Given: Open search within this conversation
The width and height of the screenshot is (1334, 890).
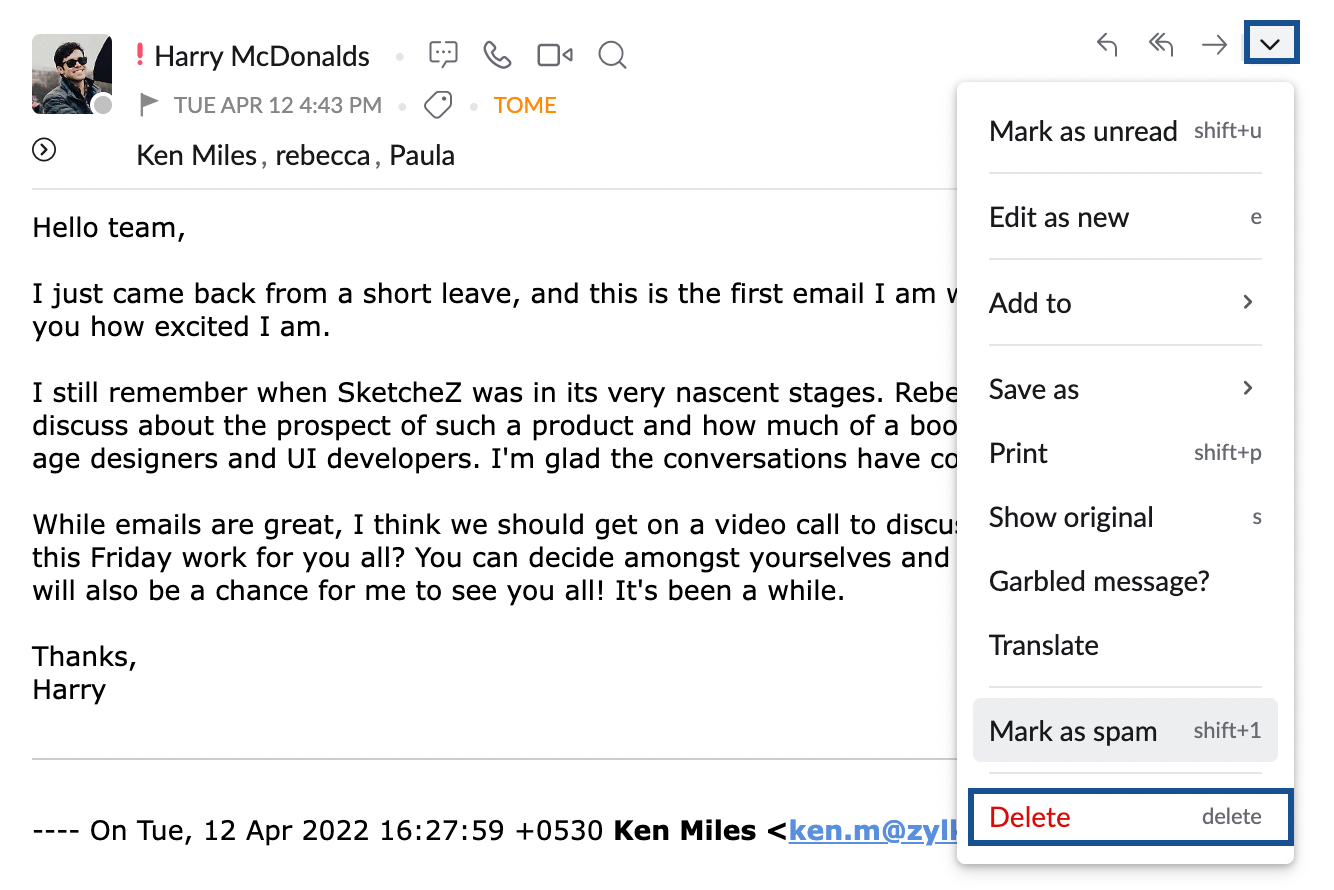Looking at the screenshot, I should 612,56.
